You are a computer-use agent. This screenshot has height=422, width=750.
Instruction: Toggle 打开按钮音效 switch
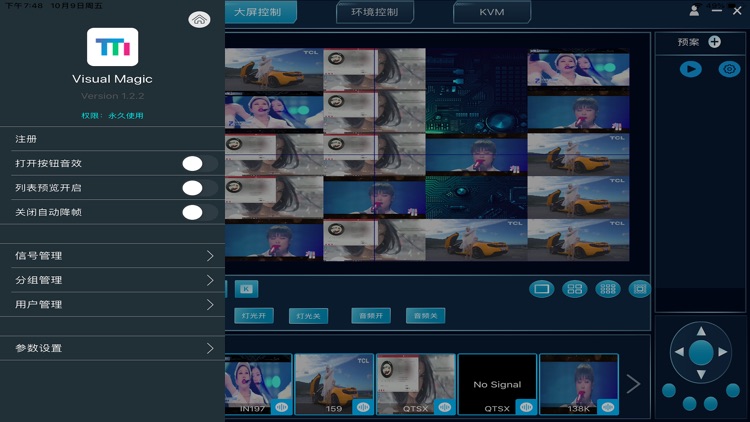[199, 164]
